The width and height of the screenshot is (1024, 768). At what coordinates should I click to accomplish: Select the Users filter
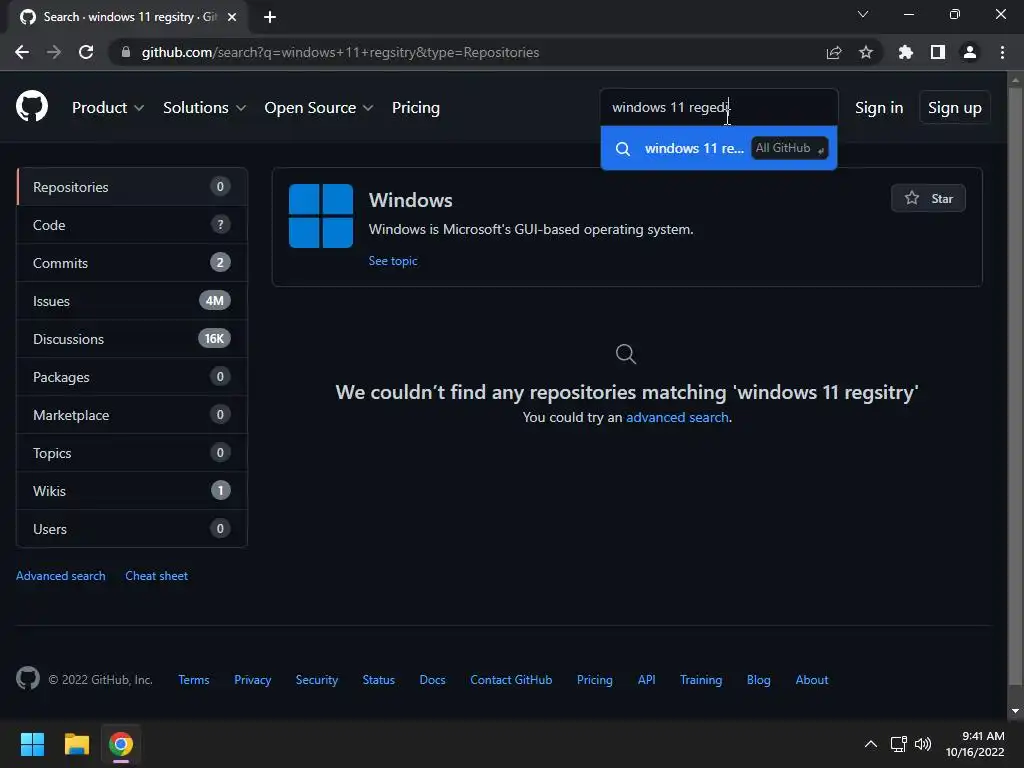tap(132, 528)
